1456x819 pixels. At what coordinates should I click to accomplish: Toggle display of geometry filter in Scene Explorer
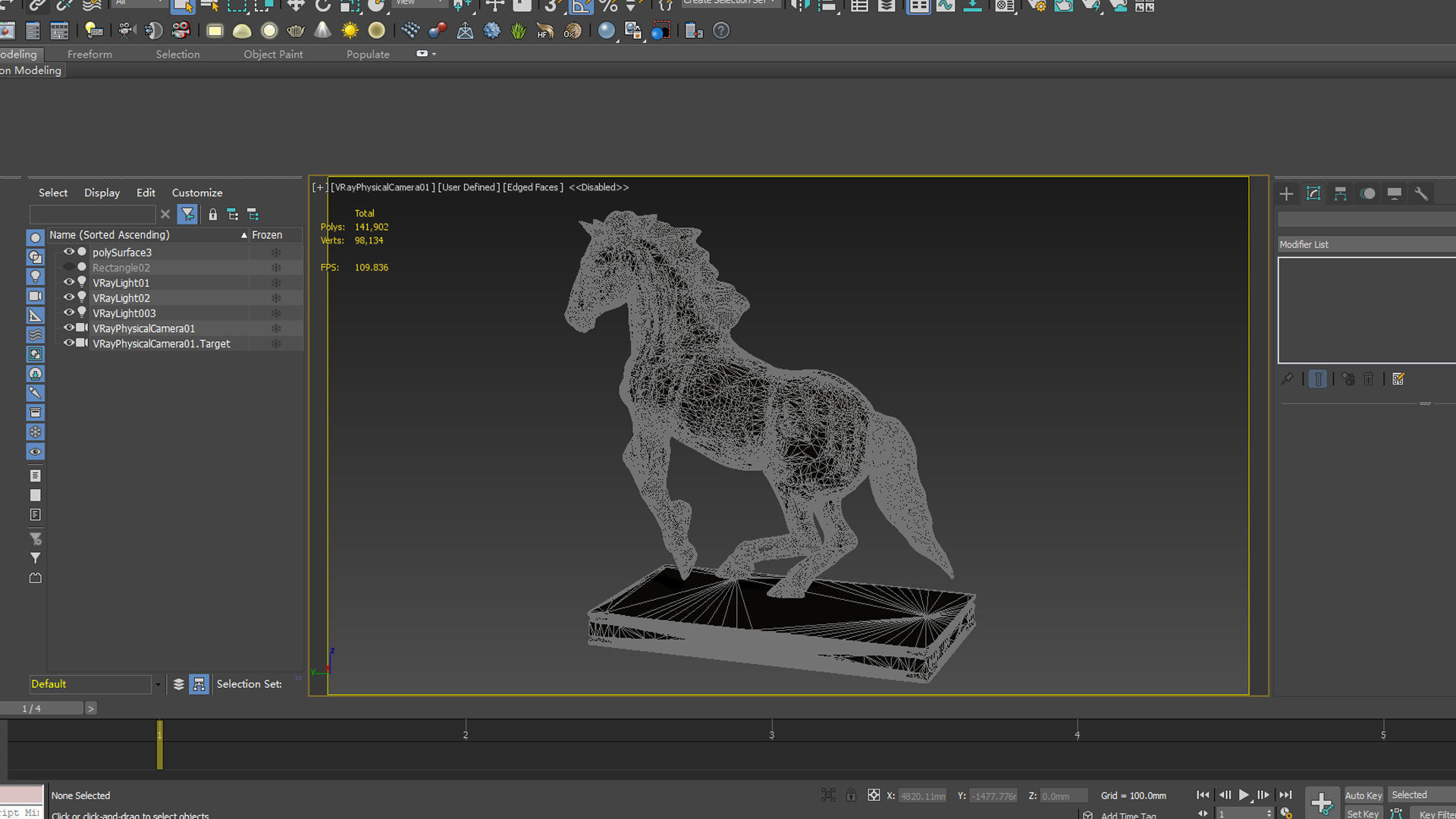click(x=35, y=237)
